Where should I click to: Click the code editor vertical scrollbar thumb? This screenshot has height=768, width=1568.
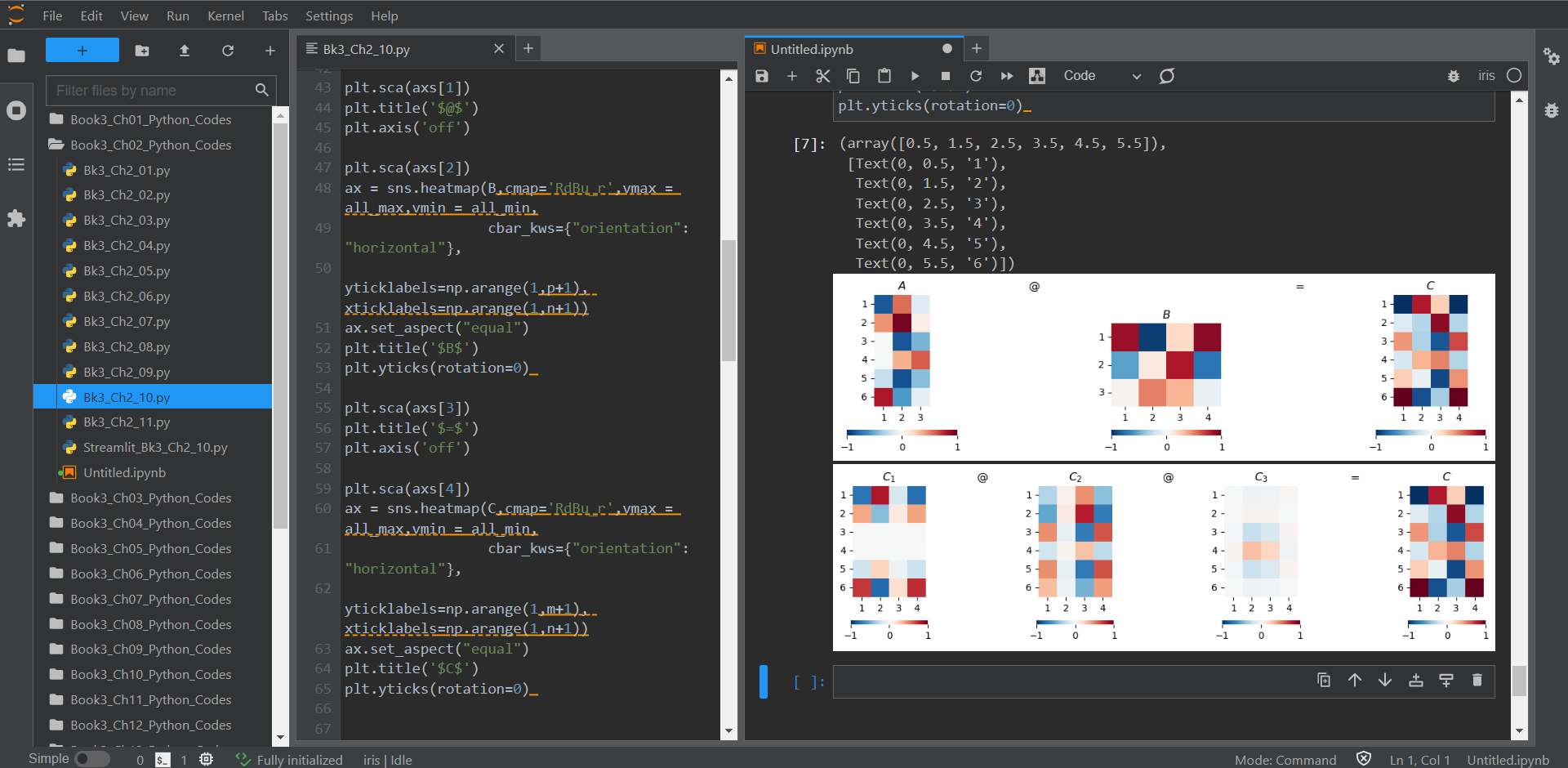[x=728, y=300]
